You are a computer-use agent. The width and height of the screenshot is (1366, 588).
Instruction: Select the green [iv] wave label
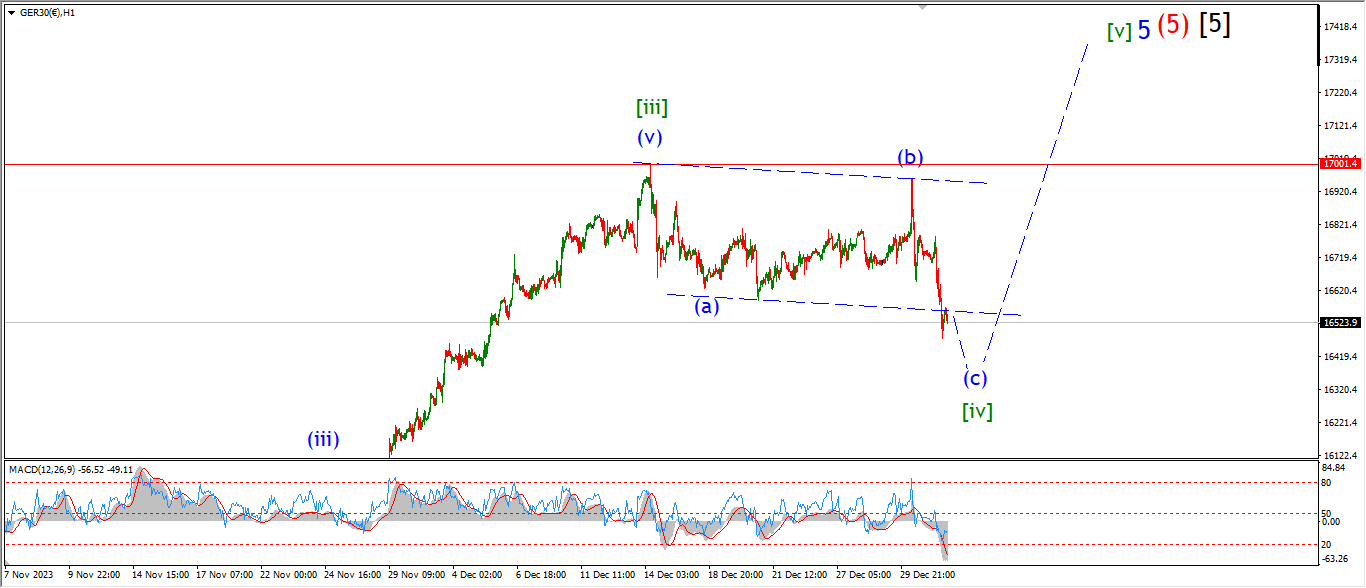coord(977,410)
